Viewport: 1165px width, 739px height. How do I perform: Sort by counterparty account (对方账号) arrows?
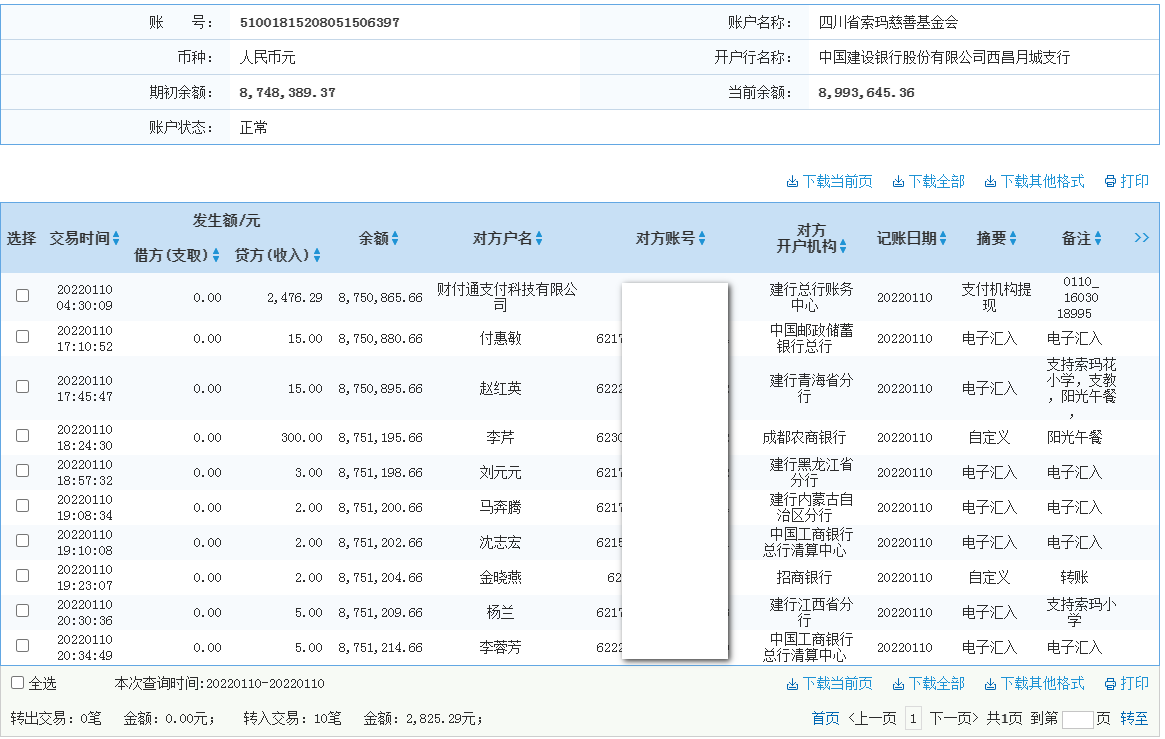[x=702, y=238]
